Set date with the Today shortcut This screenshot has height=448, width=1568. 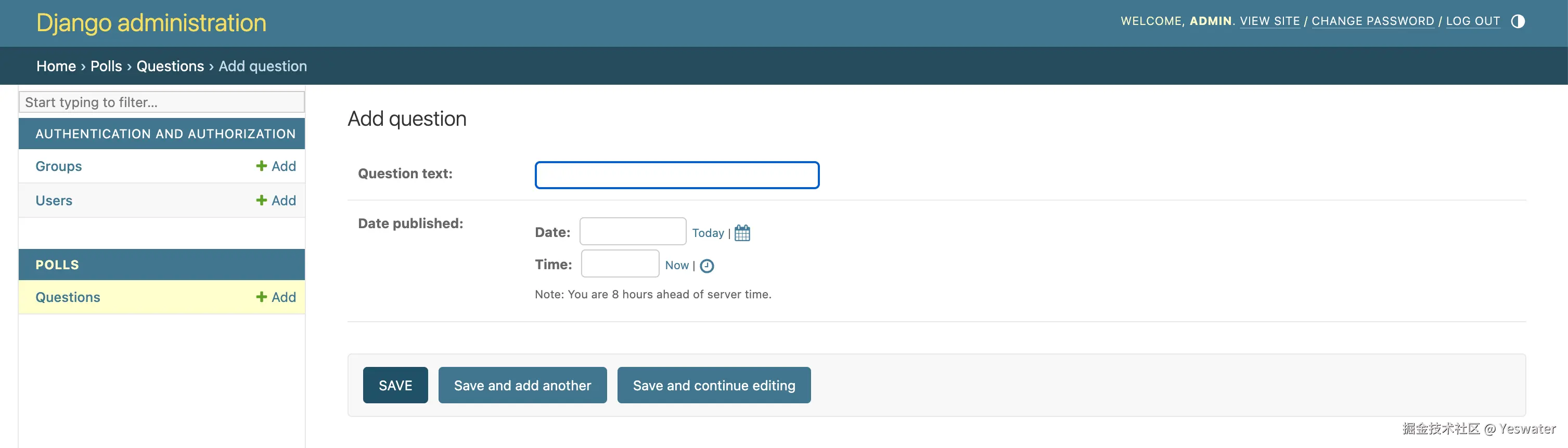tap(708, 233)
